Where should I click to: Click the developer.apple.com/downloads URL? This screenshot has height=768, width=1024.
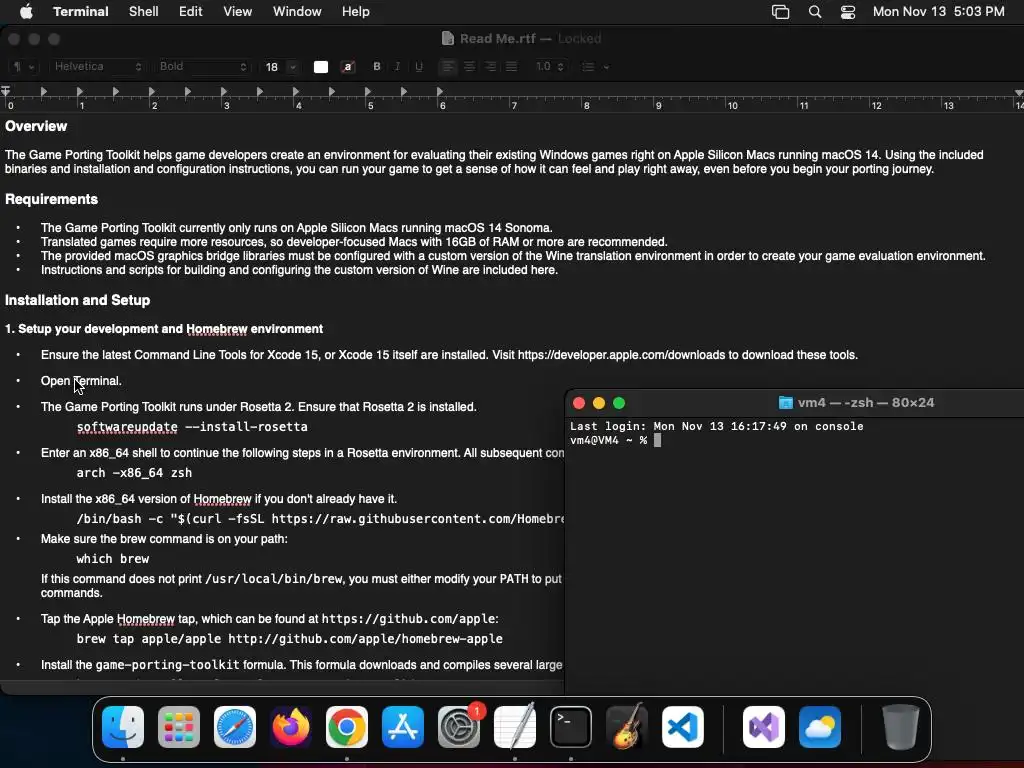[621, 355]
